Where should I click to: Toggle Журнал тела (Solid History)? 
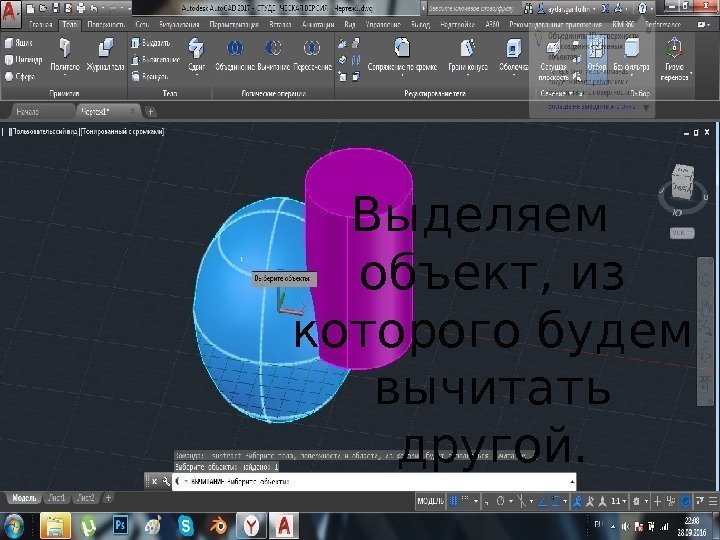pyautogui.click(x=106, y=55)
